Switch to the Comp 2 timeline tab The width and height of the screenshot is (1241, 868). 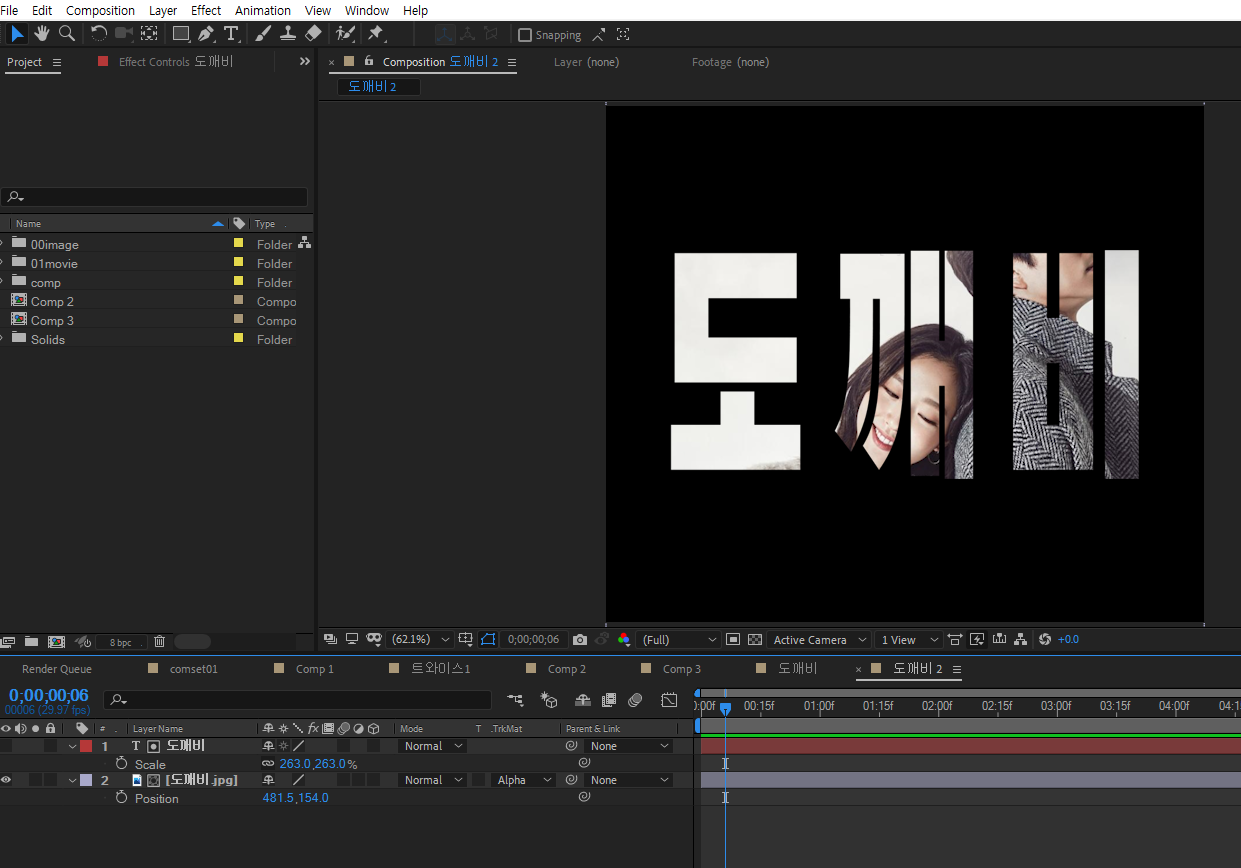(x=567, y=669)
